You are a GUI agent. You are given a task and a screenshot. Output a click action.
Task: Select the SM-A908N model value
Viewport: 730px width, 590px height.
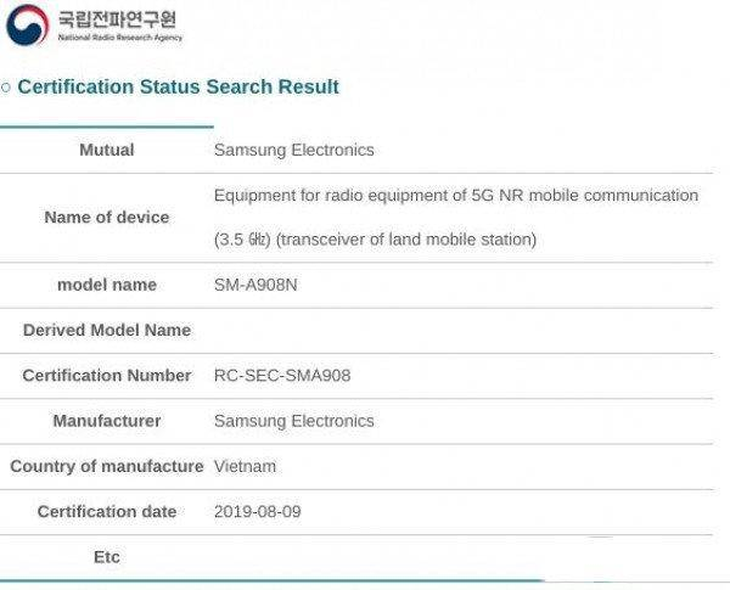pyautogui.click(x=255, y=285)
